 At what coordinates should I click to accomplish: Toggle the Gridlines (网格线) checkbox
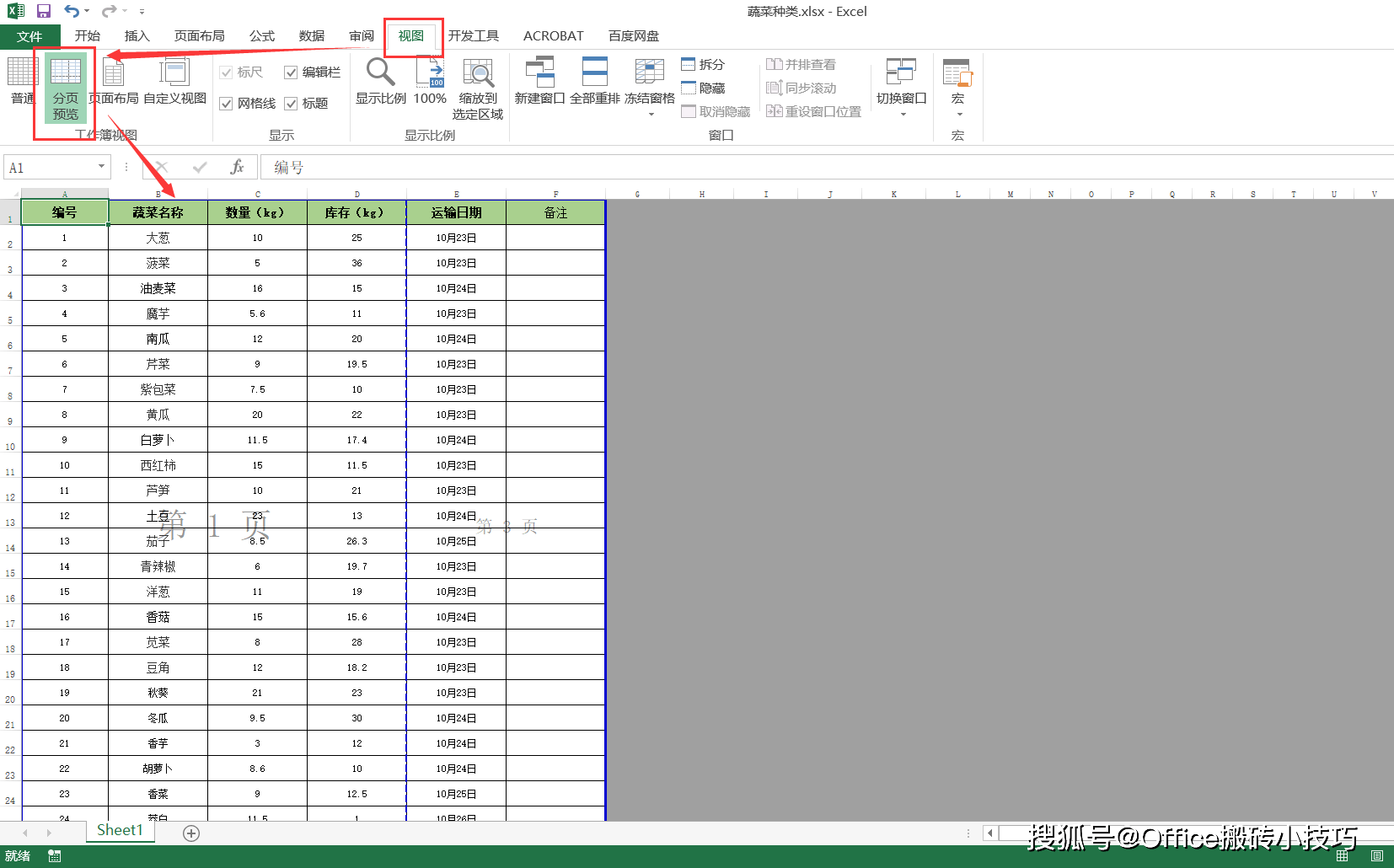[x=226, y=104]
